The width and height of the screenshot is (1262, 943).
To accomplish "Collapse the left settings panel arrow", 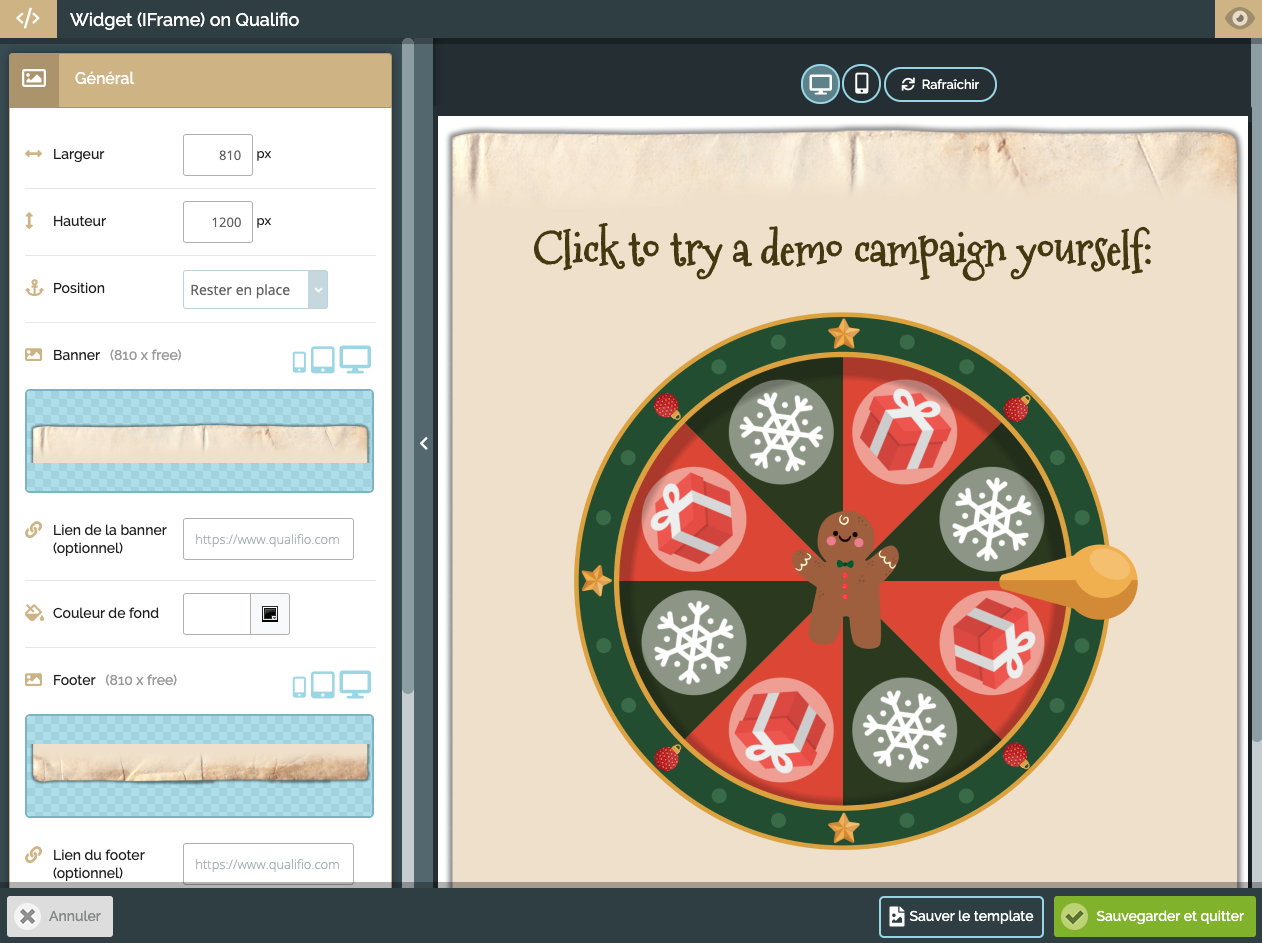I will click(x=424, y=443).
